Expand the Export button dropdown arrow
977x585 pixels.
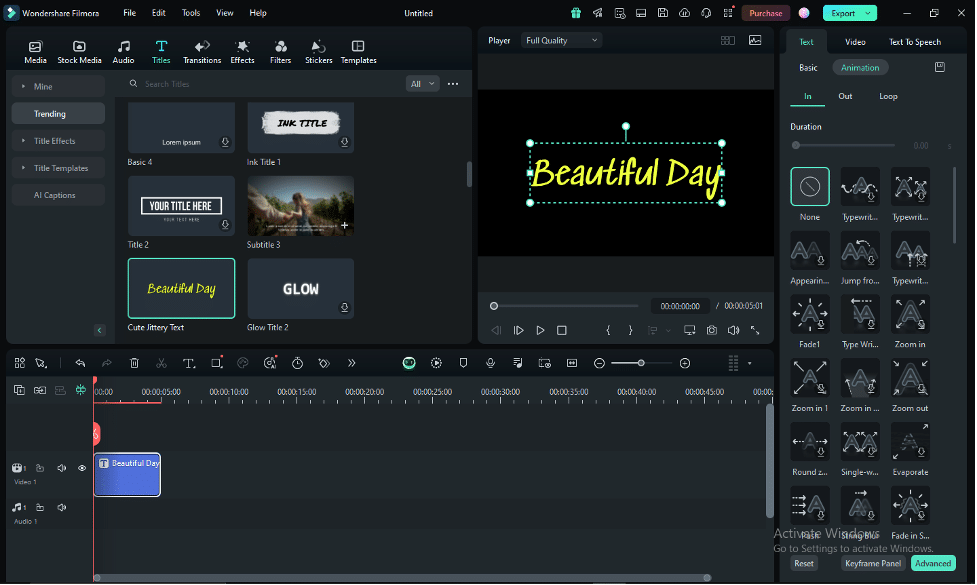pos(866,13)
